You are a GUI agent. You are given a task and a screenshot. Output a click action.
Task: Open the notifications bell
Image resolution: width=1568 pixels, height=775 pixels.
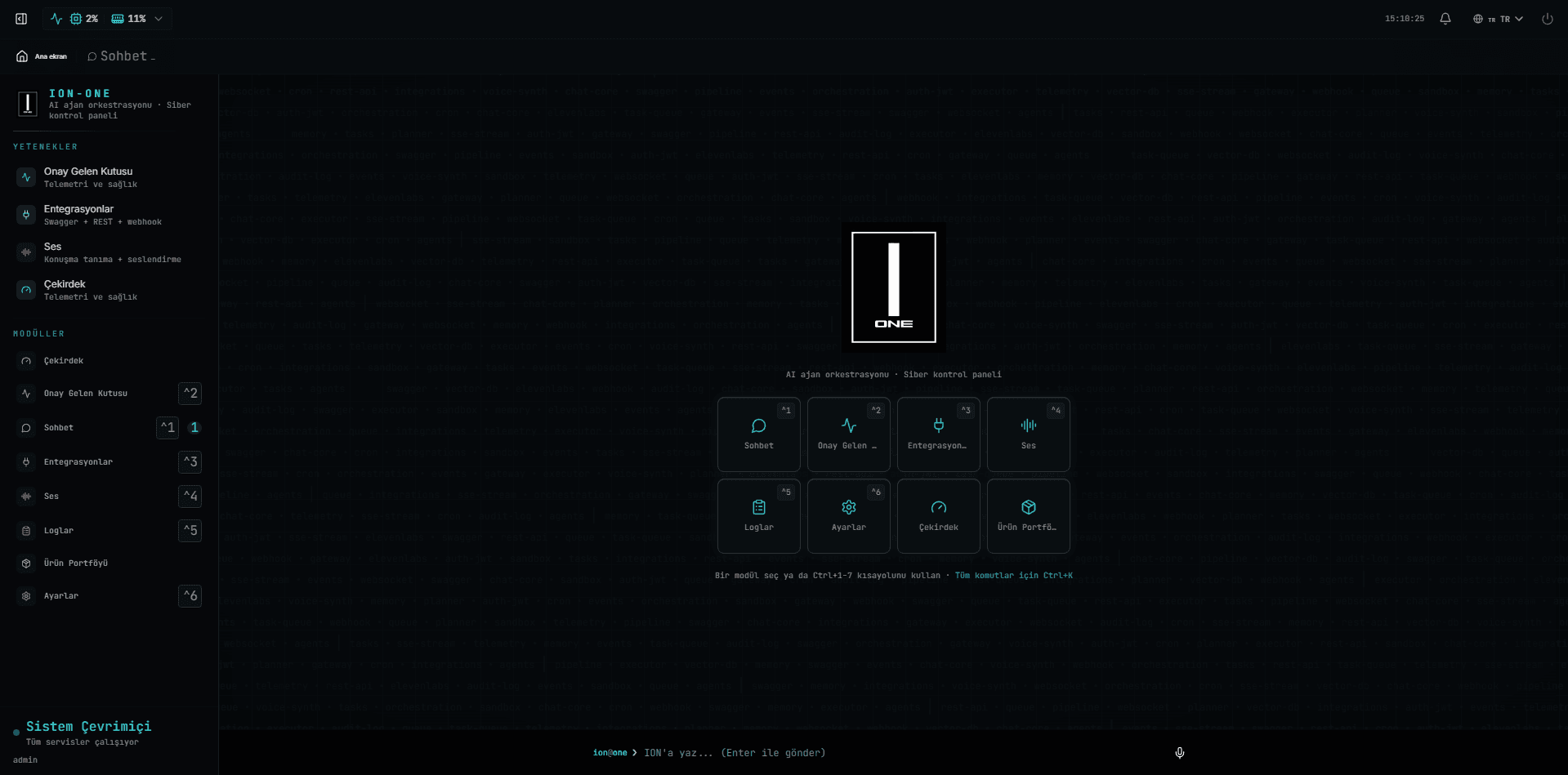point(1445,19)
